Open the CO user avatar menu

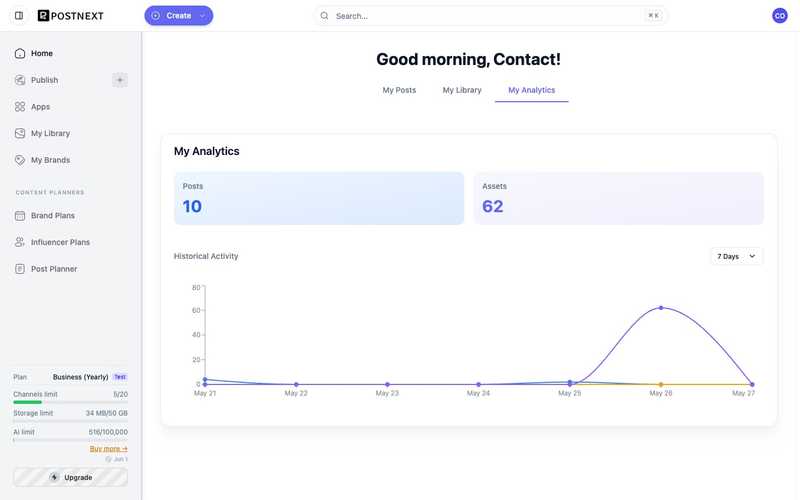tap(779, 16)
